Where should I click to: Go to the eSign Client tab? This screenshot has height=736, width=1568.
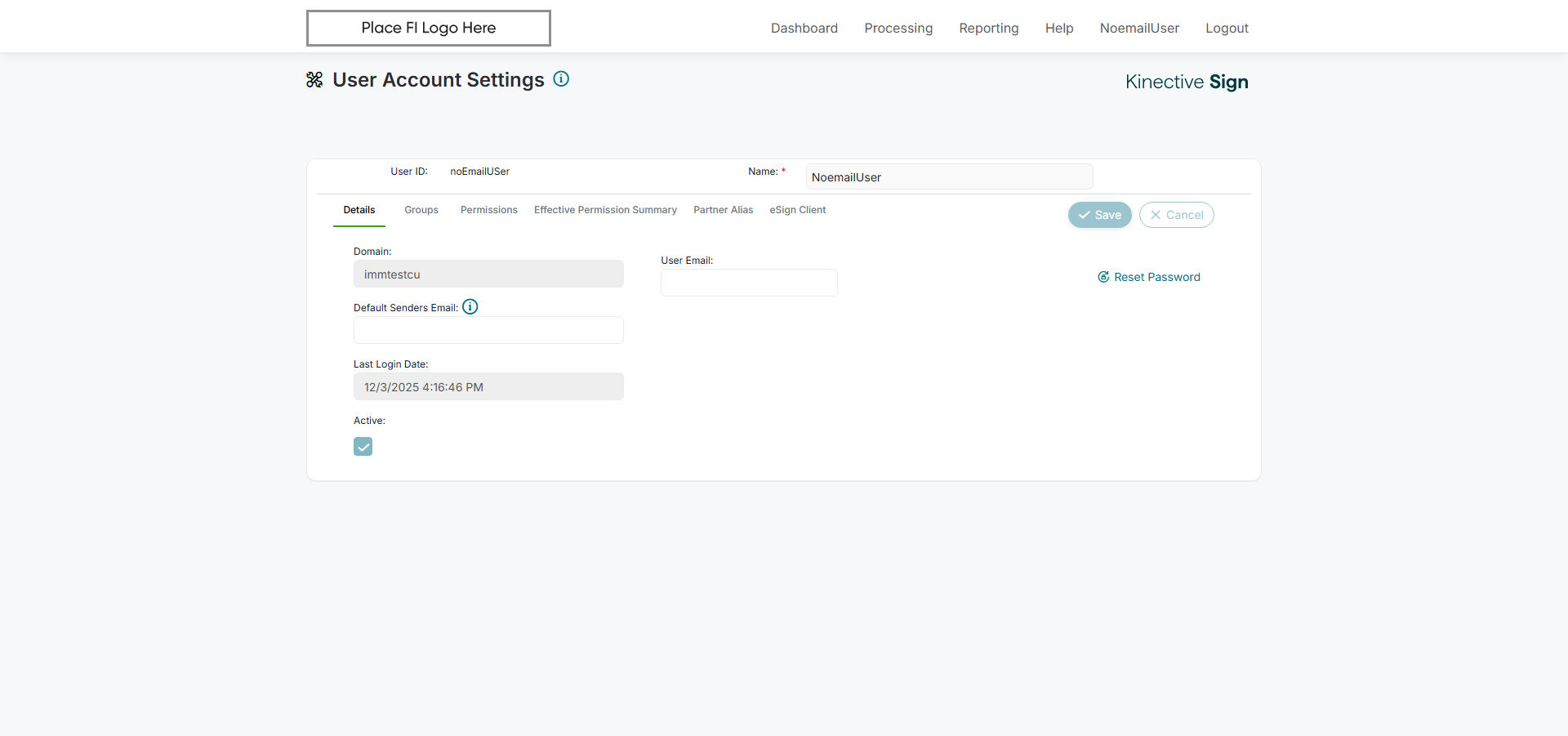click(x=798, y=210)
